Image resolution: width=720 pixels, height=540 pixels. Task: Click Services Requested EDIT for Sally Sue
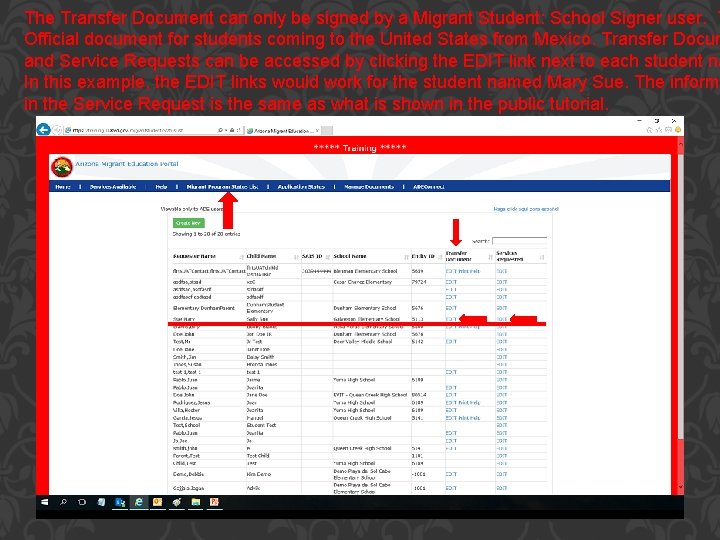[x=501, y=319]
